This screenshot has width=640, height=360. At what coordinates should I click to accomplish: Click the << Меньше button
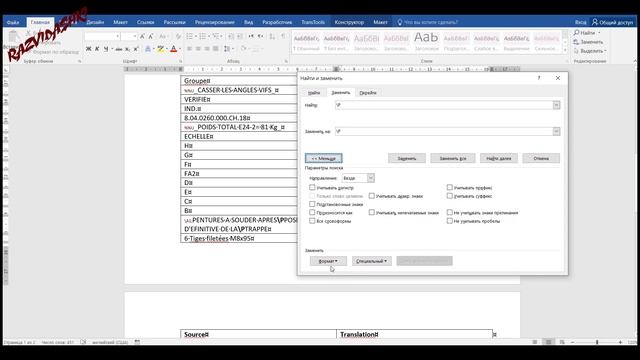pos(324,158)
